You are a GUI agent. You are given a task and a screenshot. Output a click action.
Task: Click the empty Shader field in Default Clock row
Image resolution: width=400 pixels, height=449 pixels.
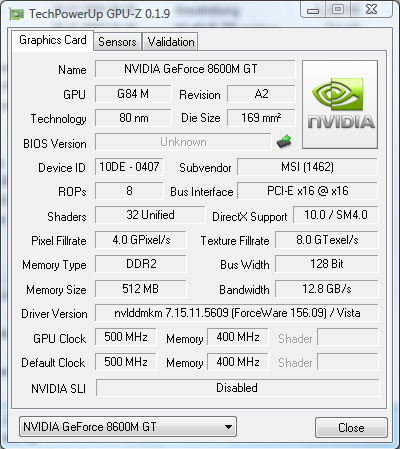[348, 362]
